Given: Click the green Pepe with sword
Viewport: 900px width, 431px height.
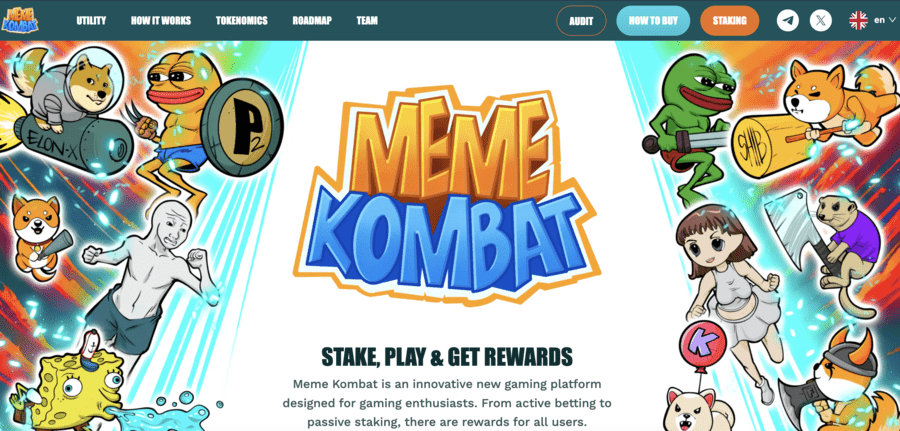Looking at the screenshot, I should point(688,126).
